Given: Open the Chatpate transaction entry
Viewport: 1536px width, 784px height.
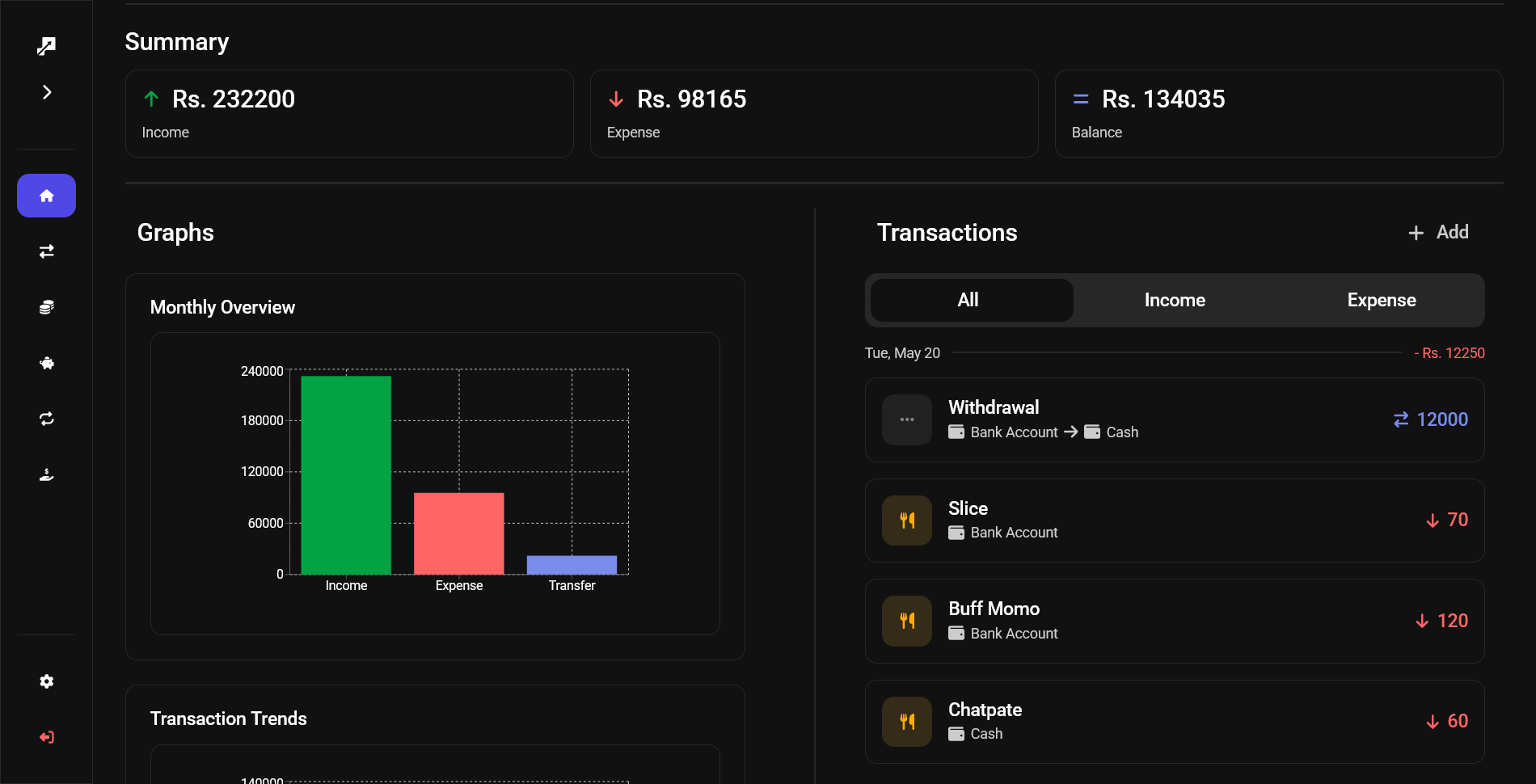Looking at the screenshot, I should [x=1175, y=722].
